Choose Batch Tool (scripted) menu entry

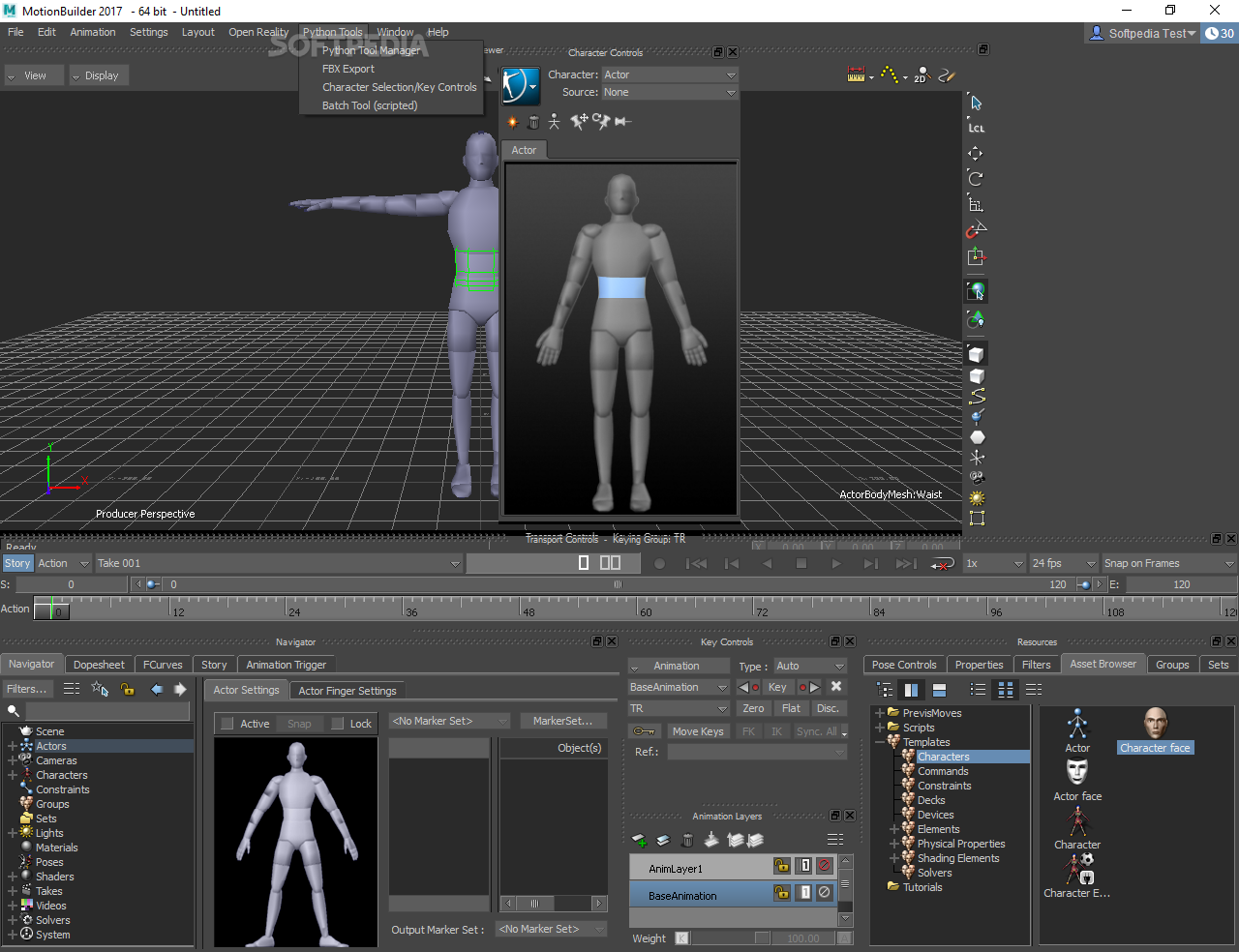coord(370,105)
